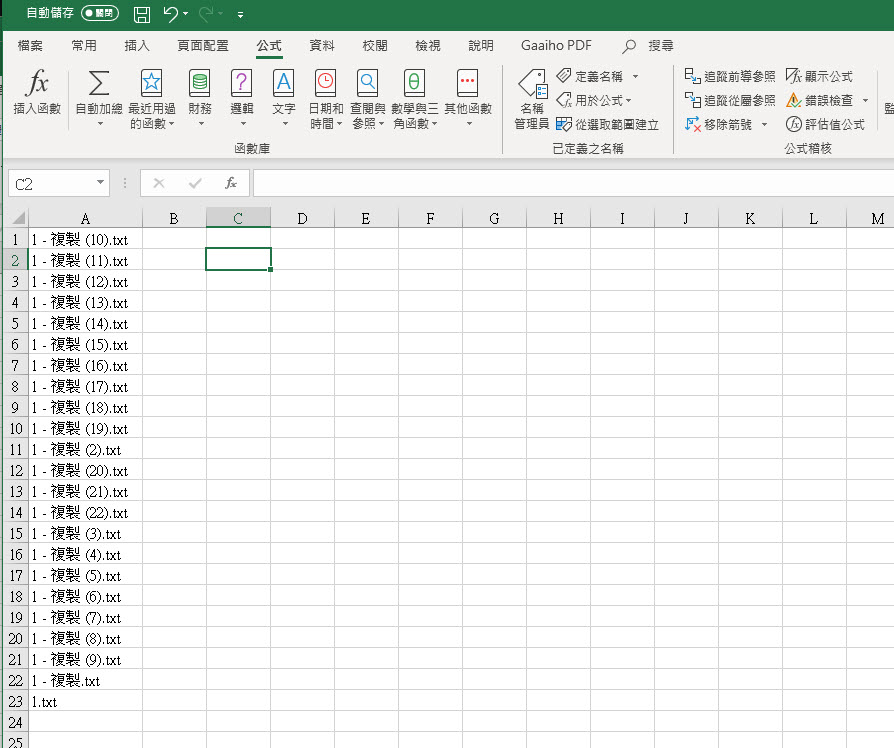Toggle the AutoSave (自動儲存) switch
Screen dimensions: 894x748
click(100, 14)
